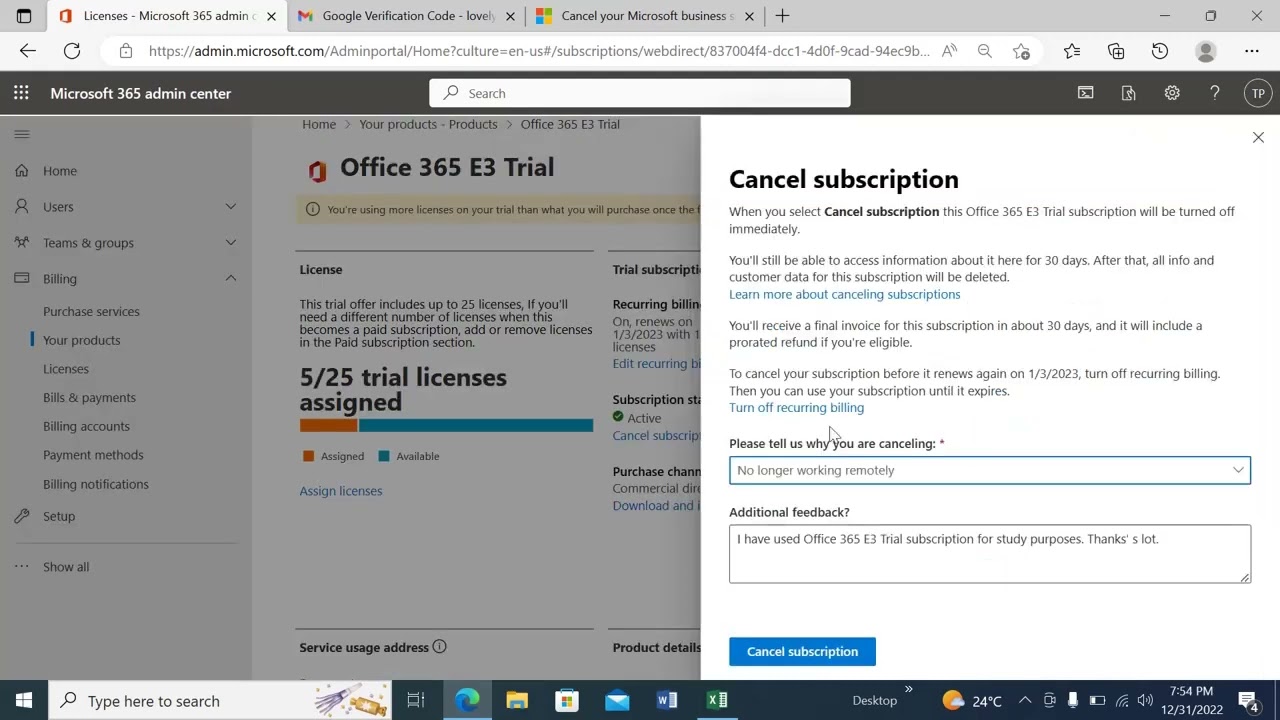Add this page to favorites star icon
The height and width of the screenshot is (720, 1280).
click(x=1021, y=51)
